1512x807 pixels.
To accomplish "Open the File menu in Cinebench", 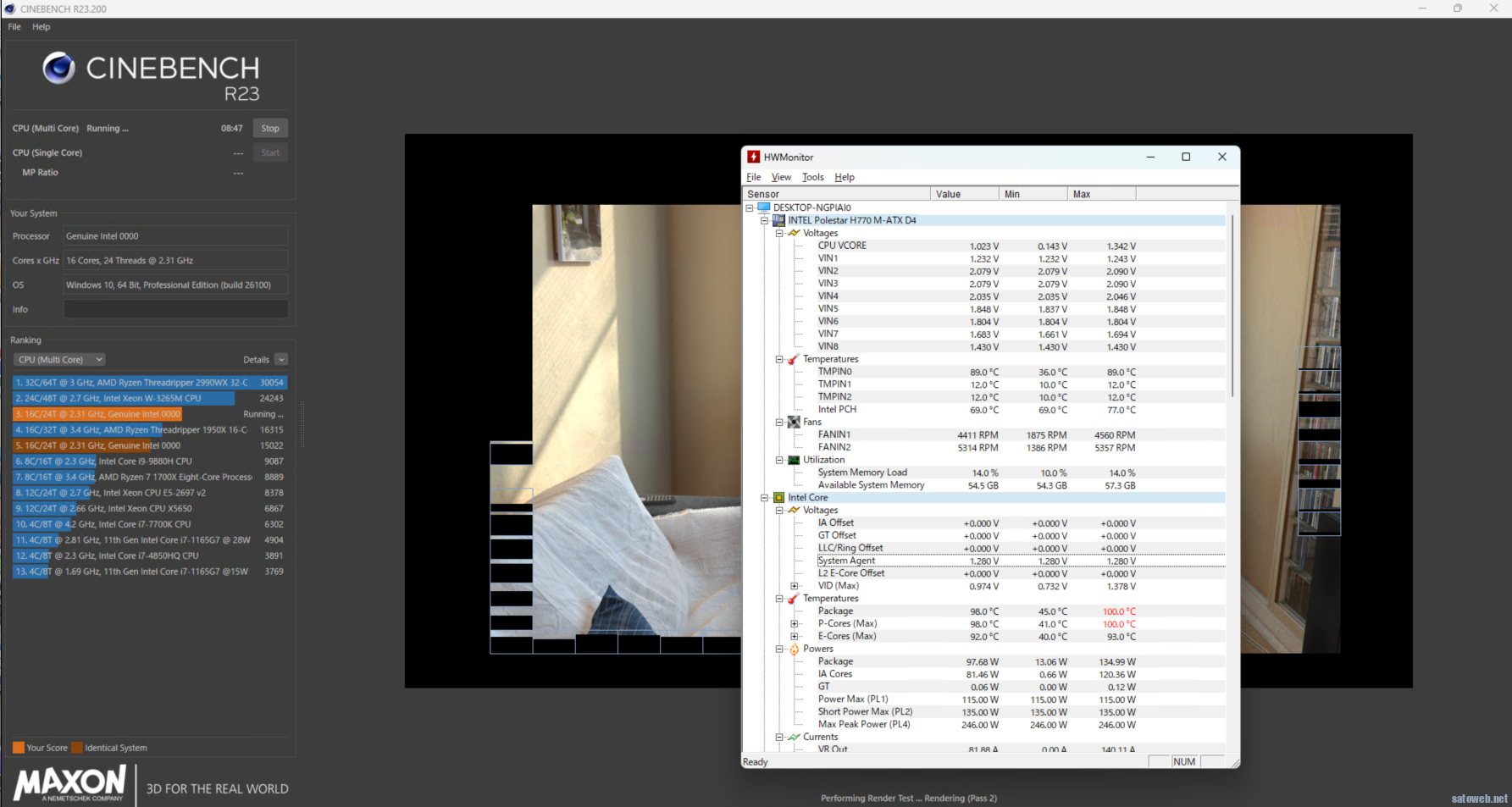I will [x=14, y=27].
